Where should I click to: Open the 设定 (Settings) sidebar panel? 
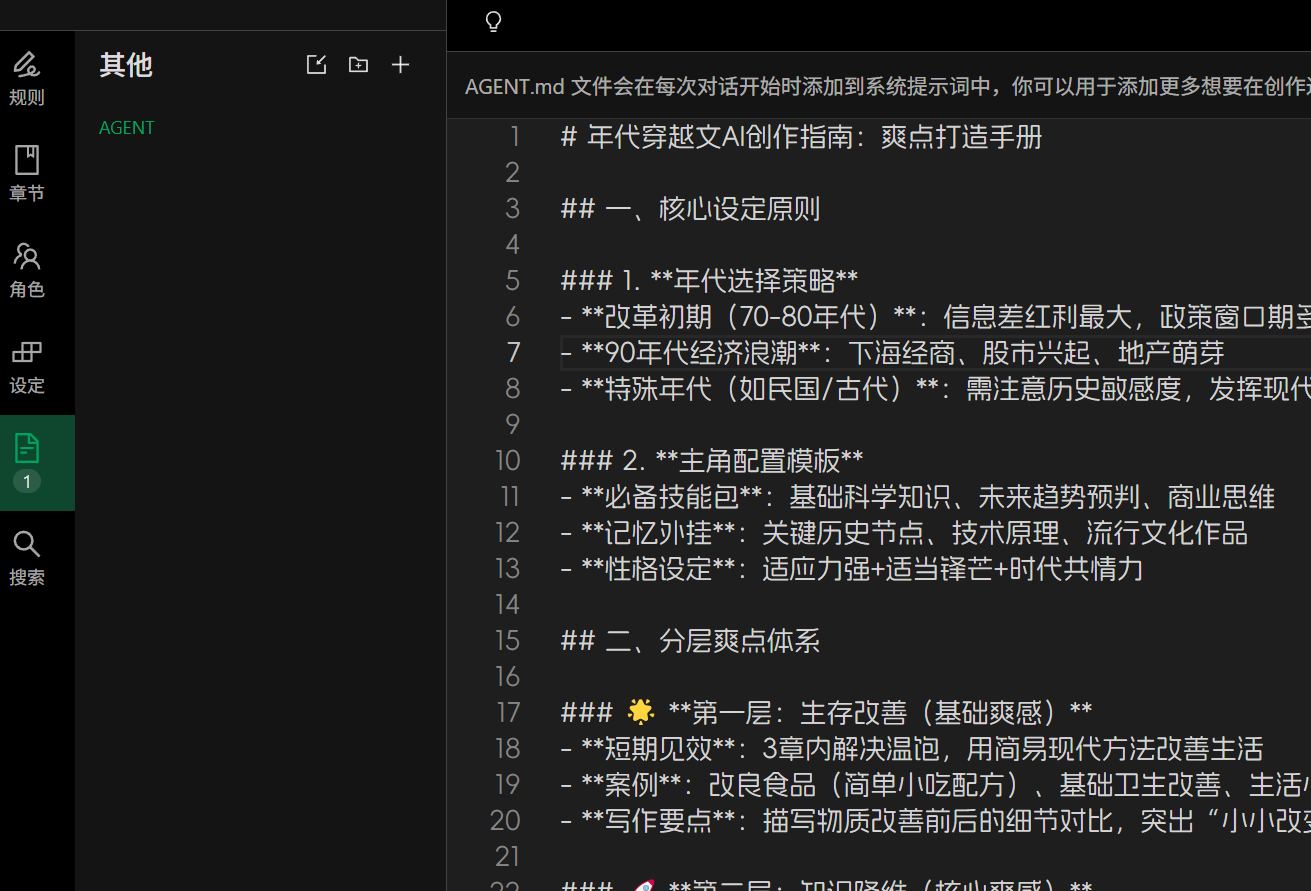click(x=27, y=366)
